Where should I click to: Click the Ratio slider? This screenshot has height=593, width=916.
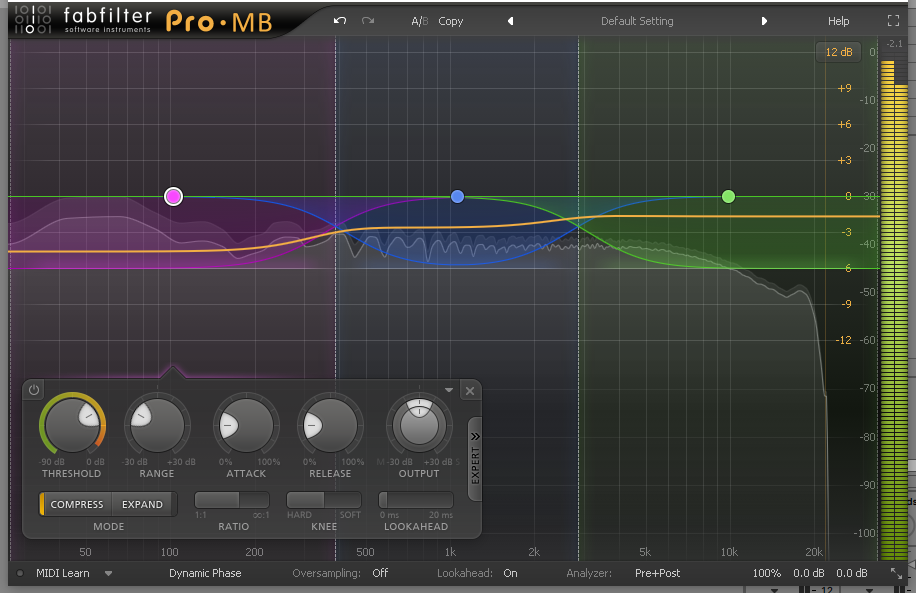coord(232,500)
